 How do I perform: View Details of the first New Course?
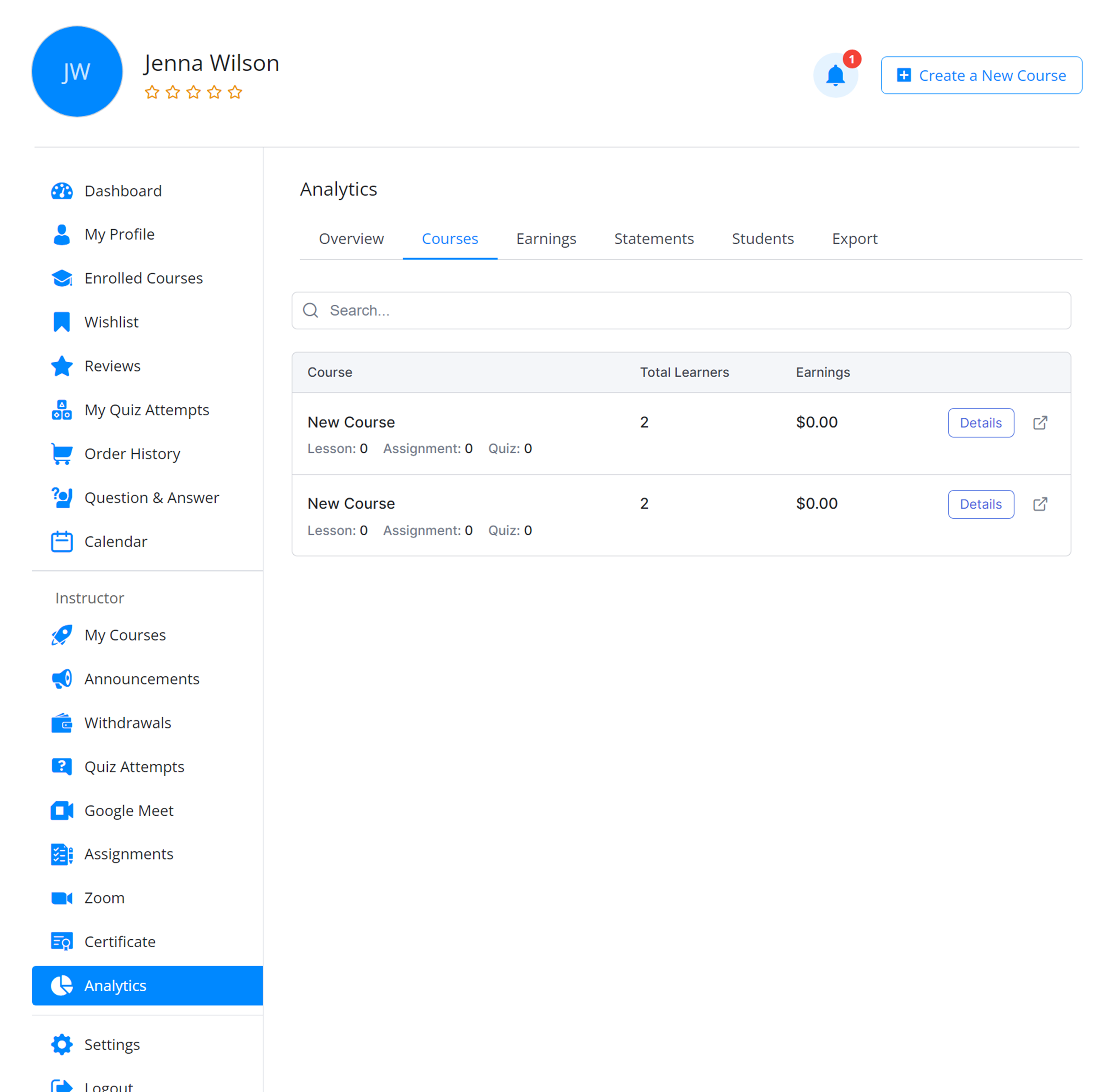tap(980, 423)
